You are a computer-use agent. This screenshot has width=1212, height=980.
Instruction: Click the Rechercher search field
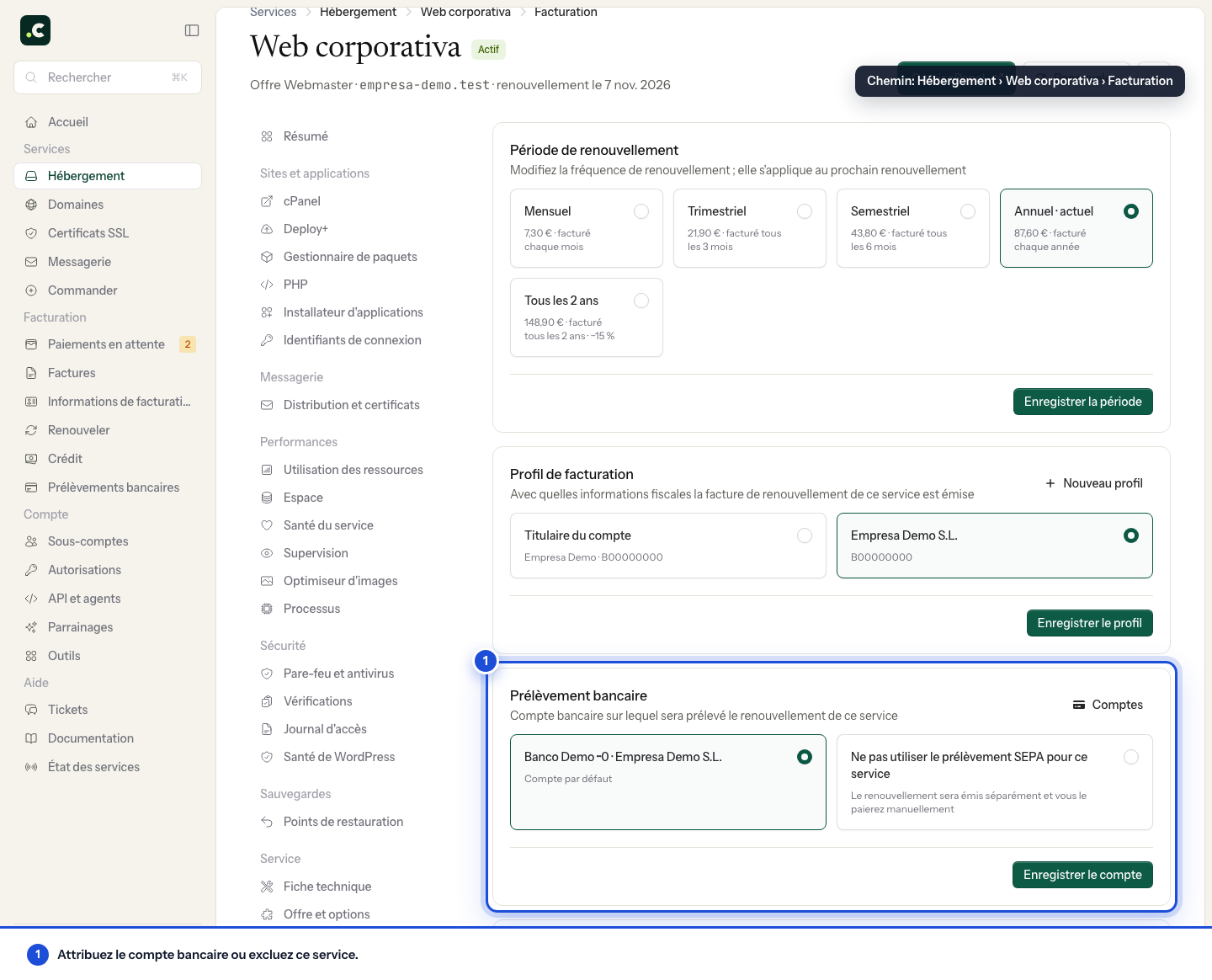[x=108, y=77]
